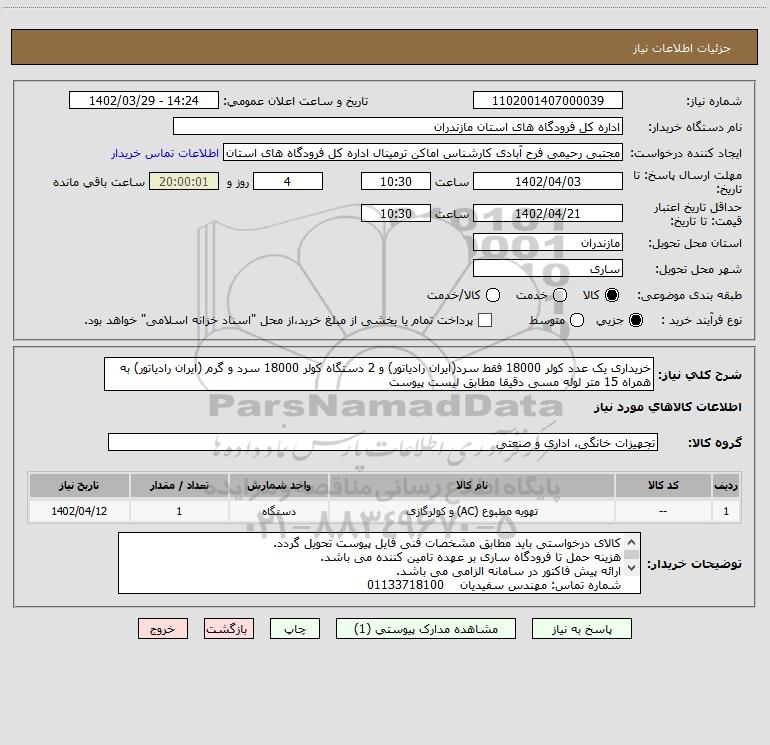Click product group field تجهیزات خانگی، اداری و صنعتی

(383, 442)
